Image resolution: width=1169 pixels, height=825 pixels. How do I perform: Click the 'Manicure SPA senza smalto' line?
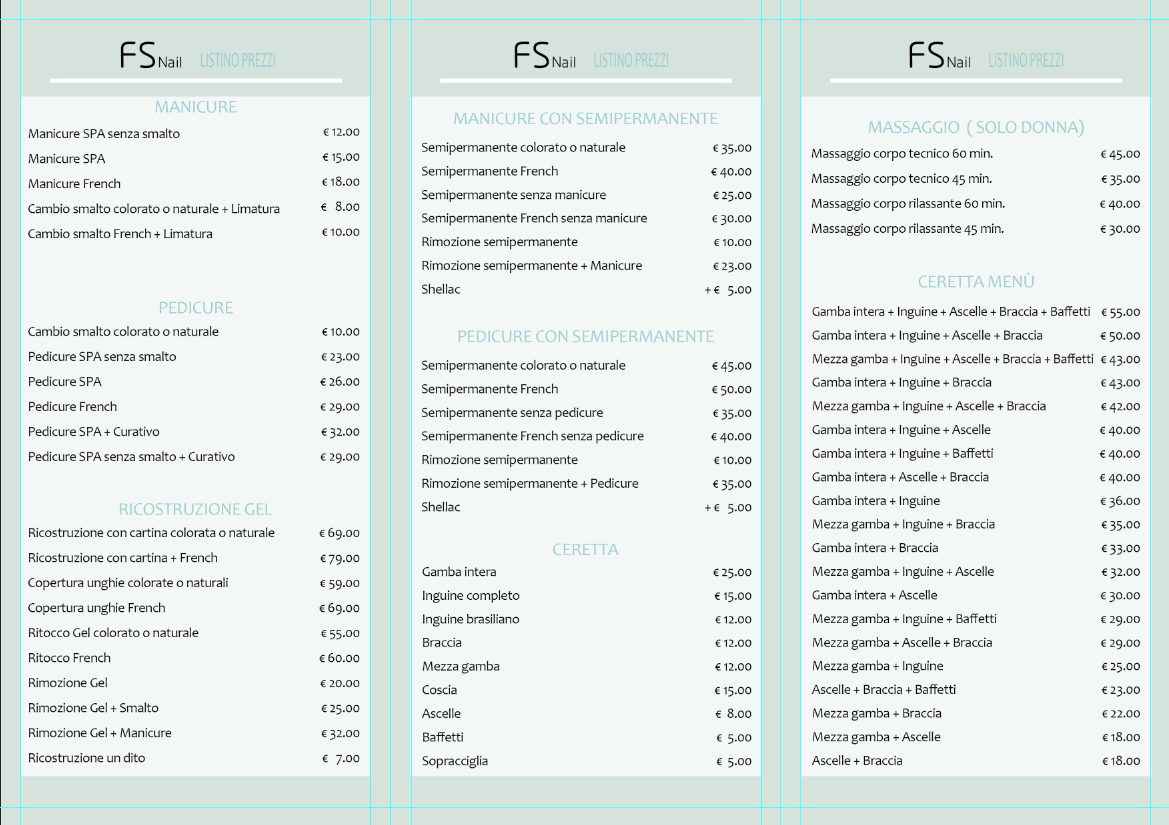[104, 133]
